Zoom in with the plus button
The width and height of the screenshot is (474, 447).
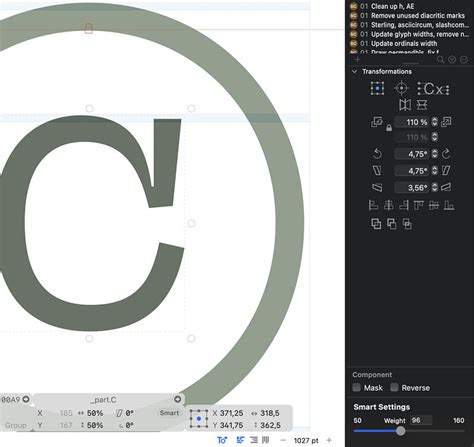point(329,440)
